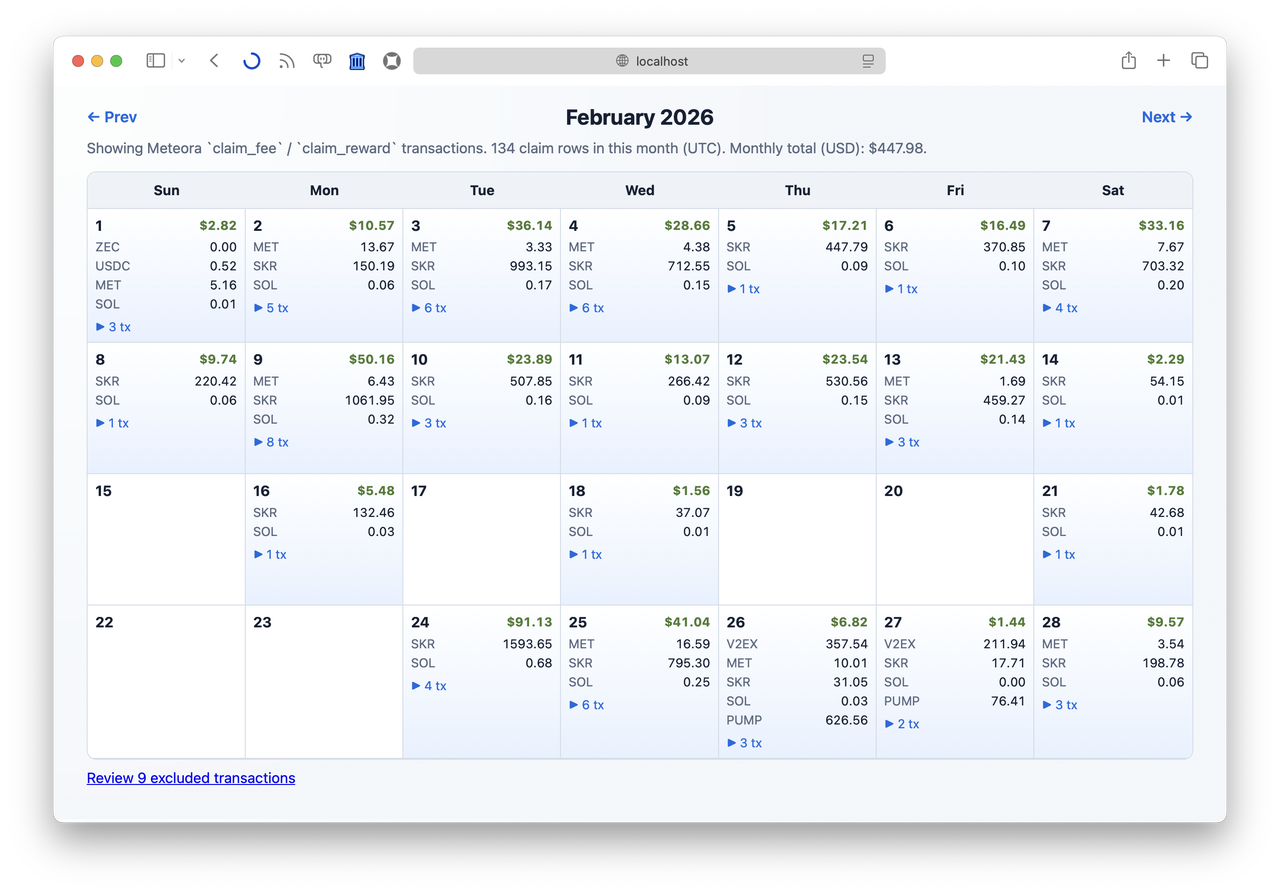The image size is (1280, 893).
Task: Expand the 3 tx list on February 1
Action: 113,327
